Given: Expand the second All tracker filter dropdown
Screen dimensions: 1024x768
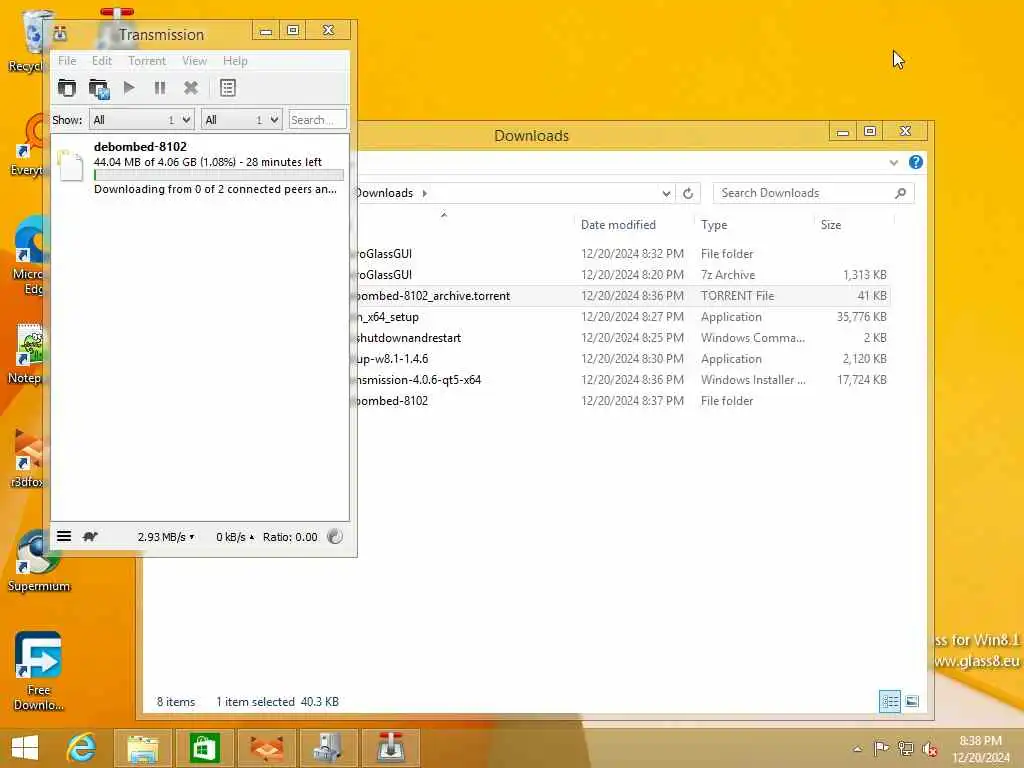Looking at the screenshot, I should coord(242,120).
